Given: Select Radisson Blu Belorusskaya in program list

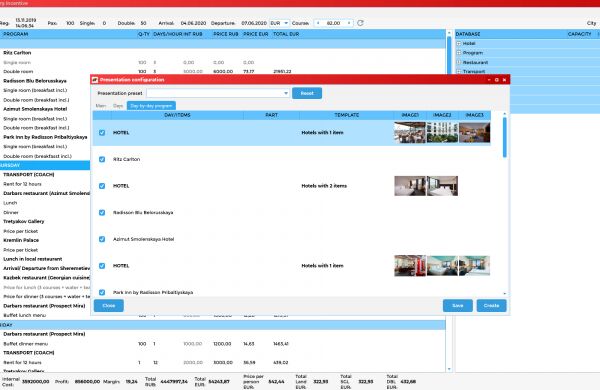Looking at the screenshot, I should [35, 81].
